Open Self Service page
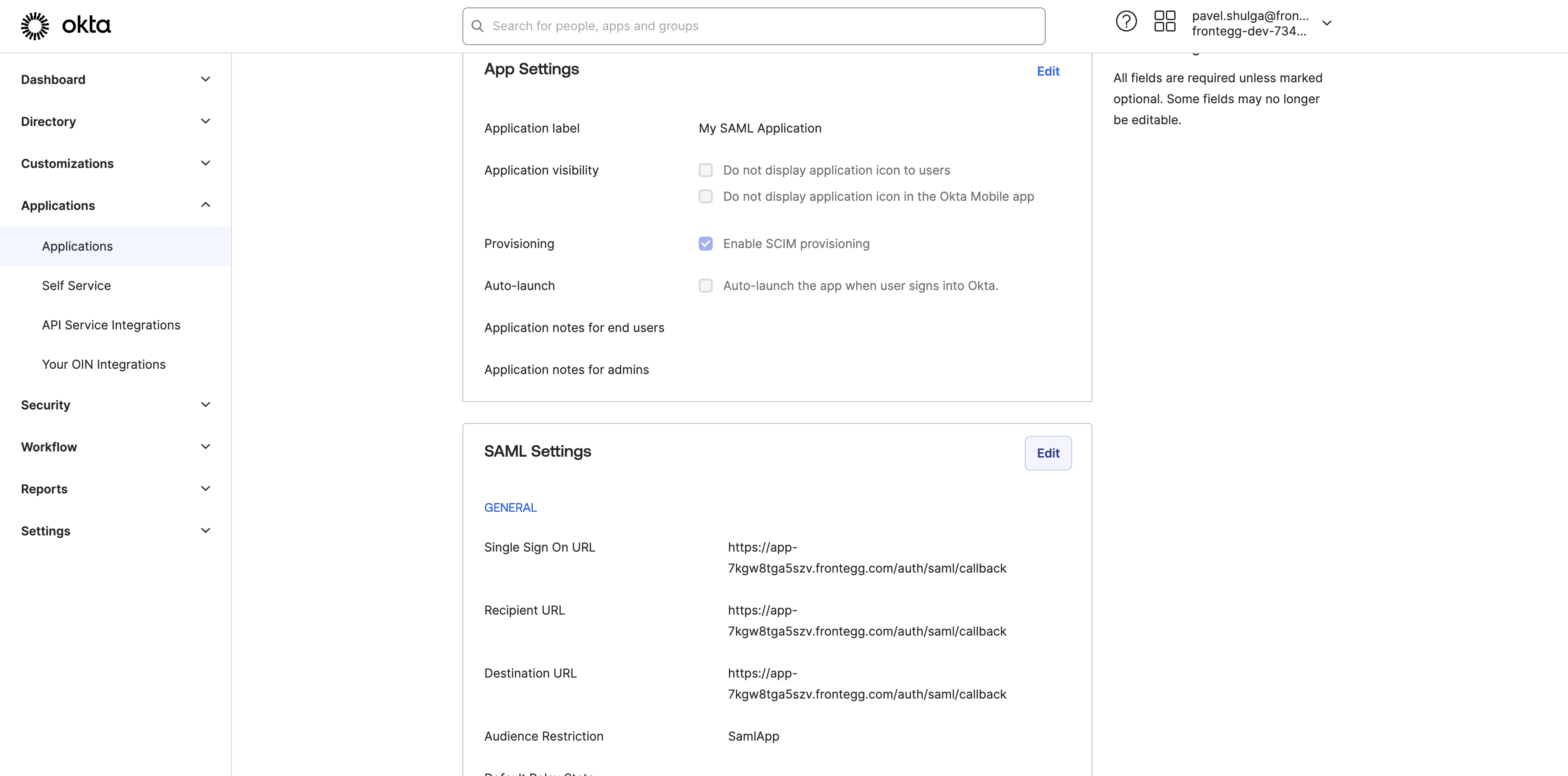The height and width of the screenshot is (776, 1568). coord(77,286)
